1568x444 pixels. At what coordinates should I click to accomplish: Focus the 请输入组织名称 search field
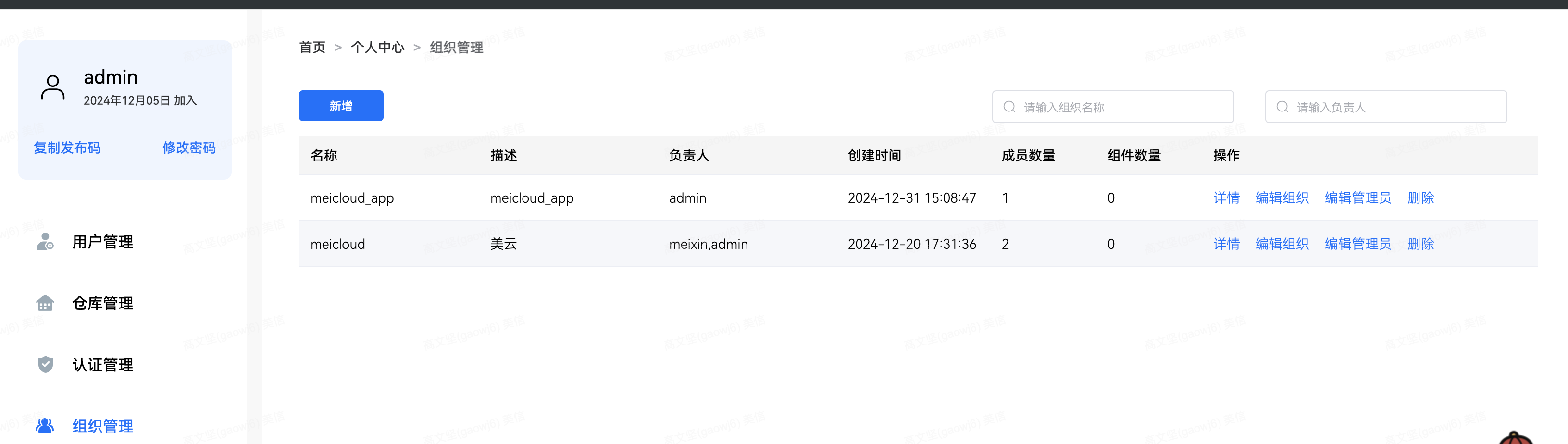pyautogui.click(x=1113, y=107)
